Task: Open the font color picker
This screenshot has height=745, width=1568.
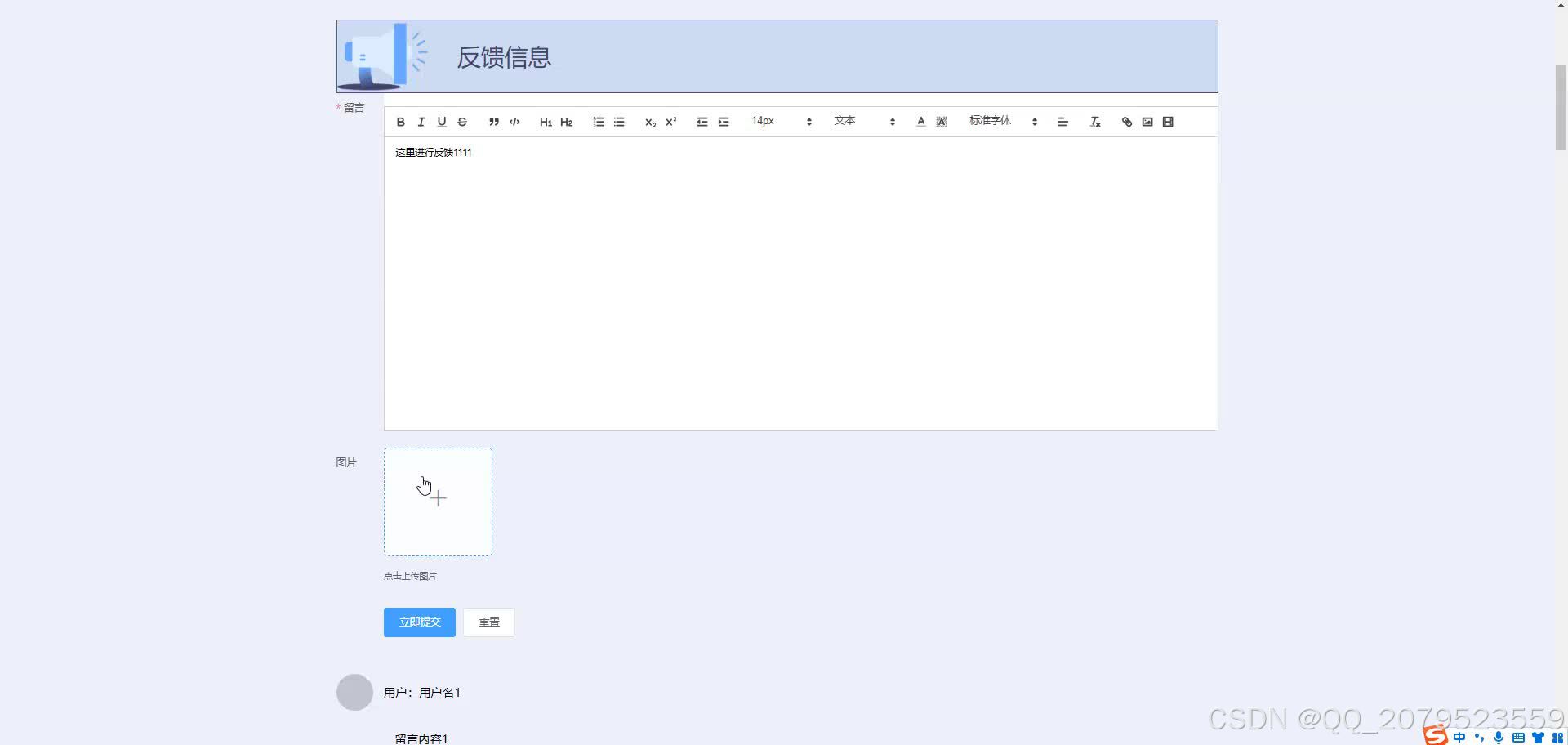Action: point(920,121)
